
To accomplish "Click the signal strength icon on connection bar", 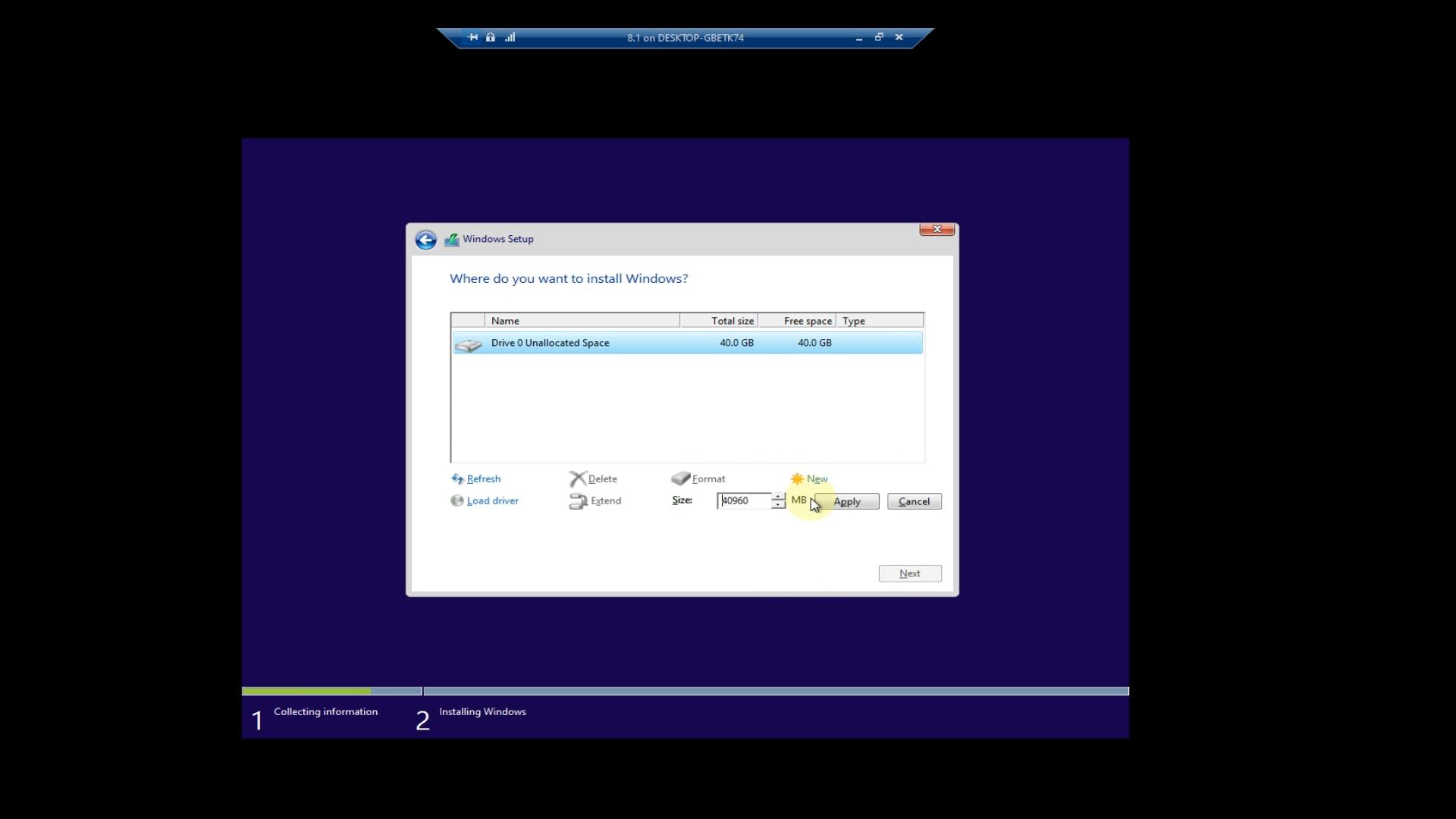I will coord(510,37).
